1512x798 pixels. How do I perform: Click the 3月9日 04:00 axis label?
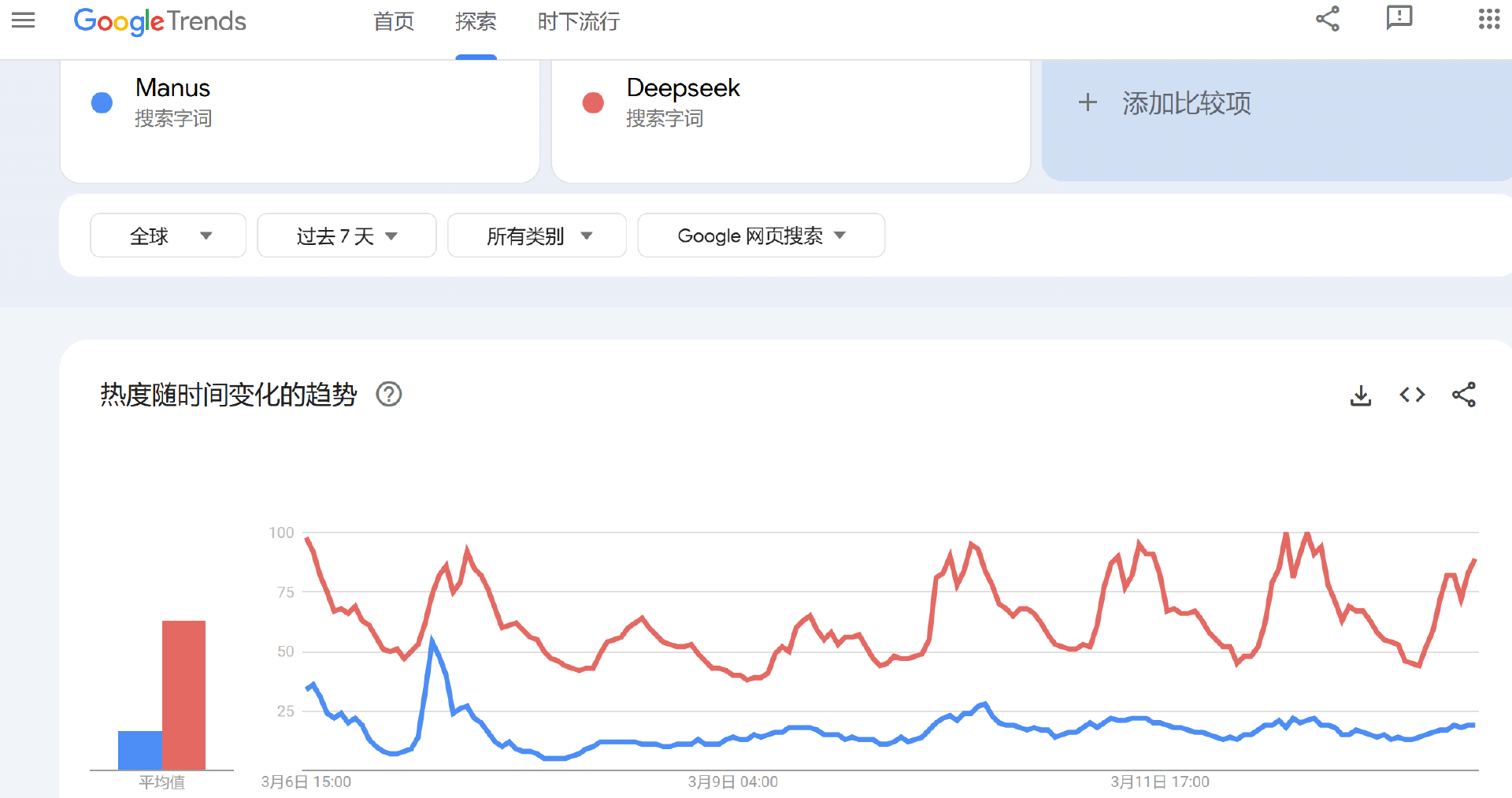coord(733,782)
